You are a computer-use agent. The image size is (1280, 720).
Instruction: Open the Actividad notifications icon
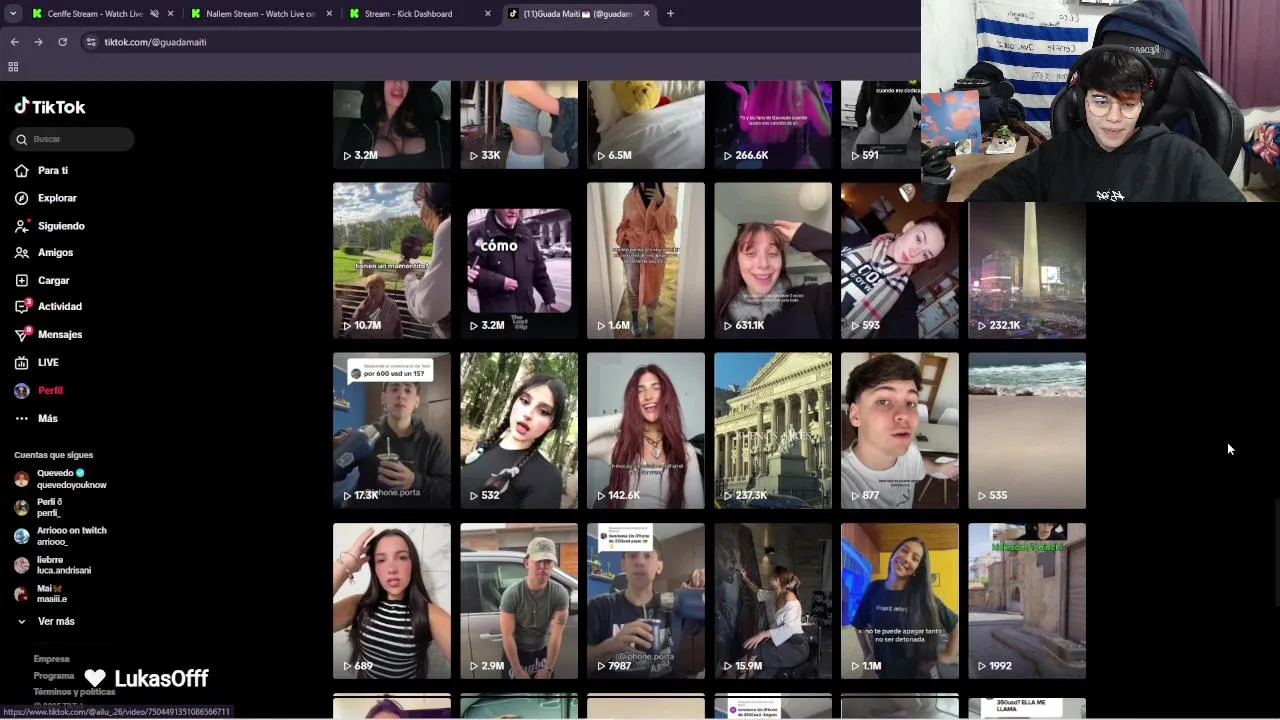(x=22, y=307)
